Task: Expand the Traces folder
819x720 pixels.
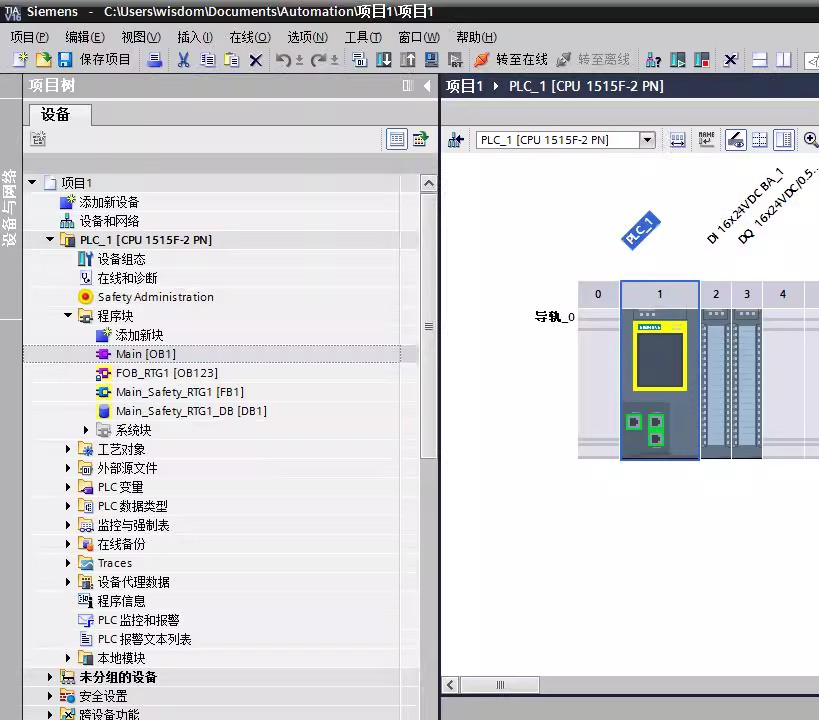Action: coord(68,563)
